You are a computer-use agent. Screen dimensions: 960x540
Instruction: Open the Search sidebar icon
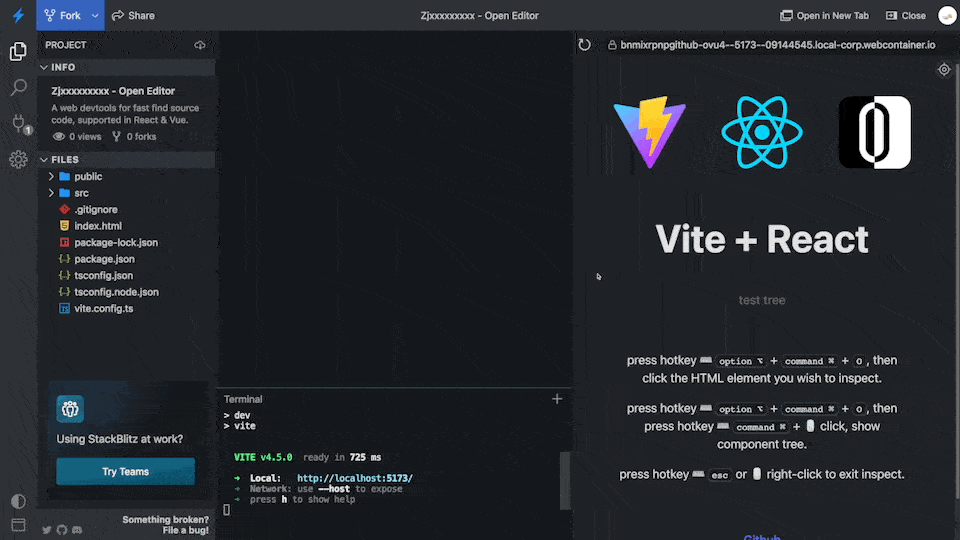(18, 87)
